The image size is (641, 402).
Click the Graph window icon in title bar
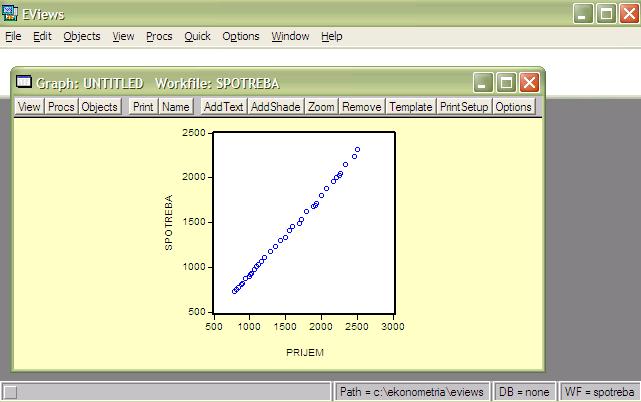[24, 83]
